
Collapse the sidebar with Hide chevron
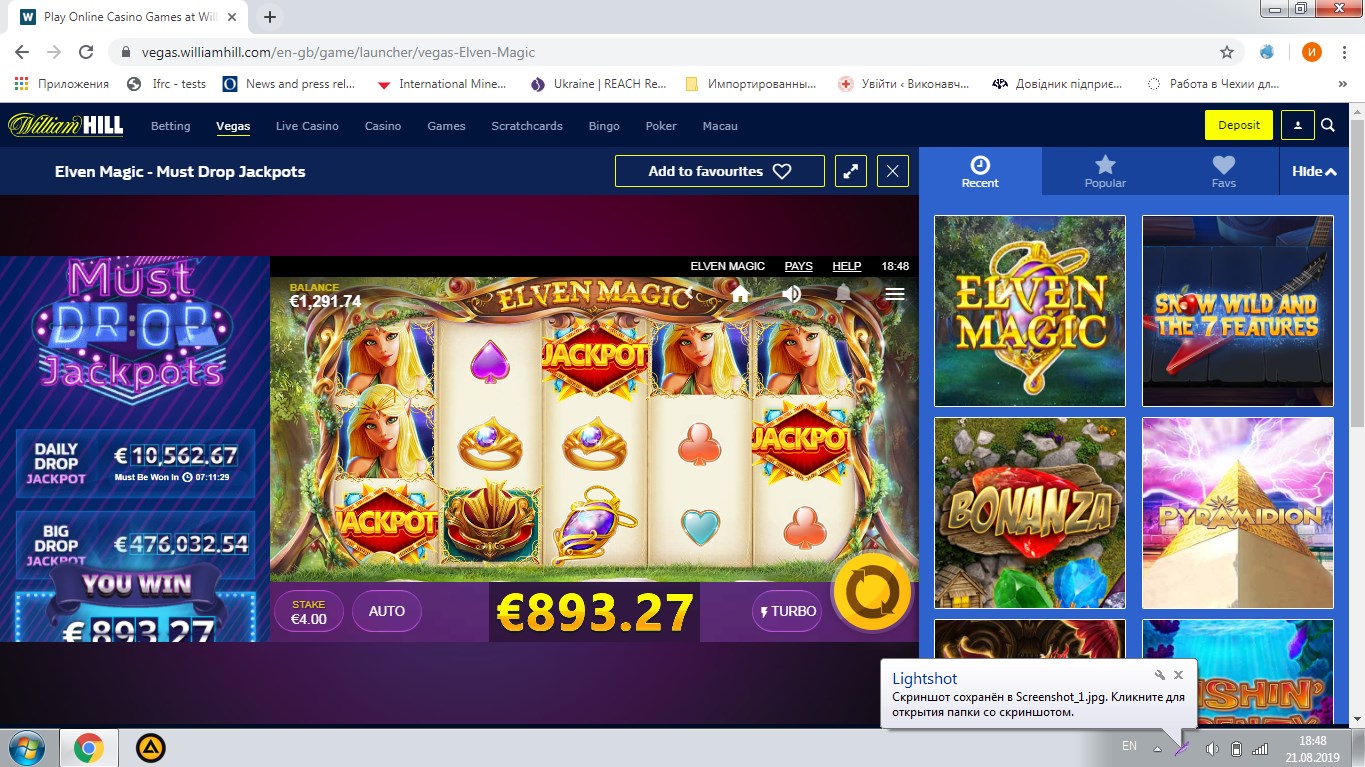[x=1314, y=171]
